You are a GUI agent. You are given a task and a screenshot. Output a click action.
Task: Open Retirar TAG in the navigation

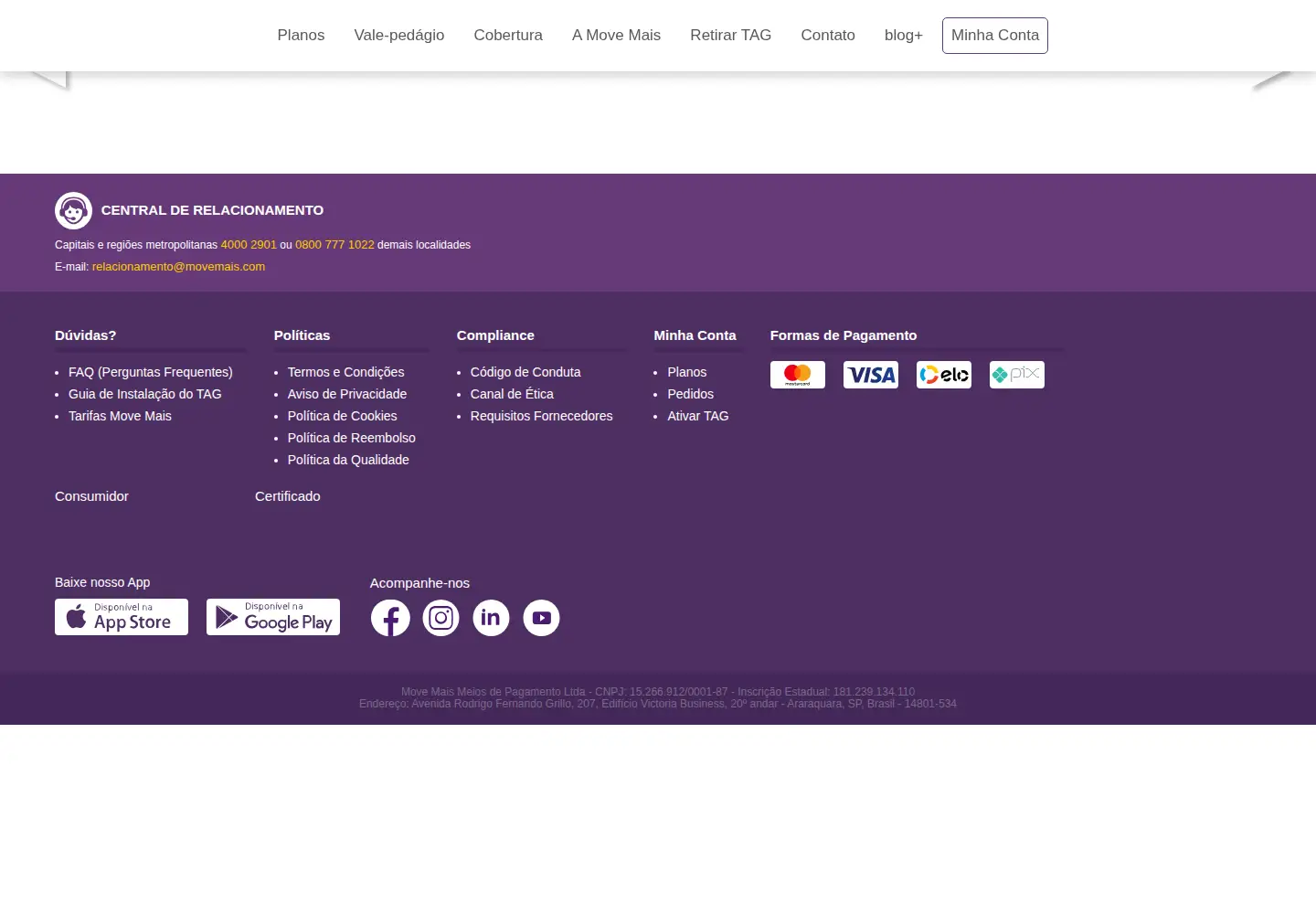click(731, 36)
